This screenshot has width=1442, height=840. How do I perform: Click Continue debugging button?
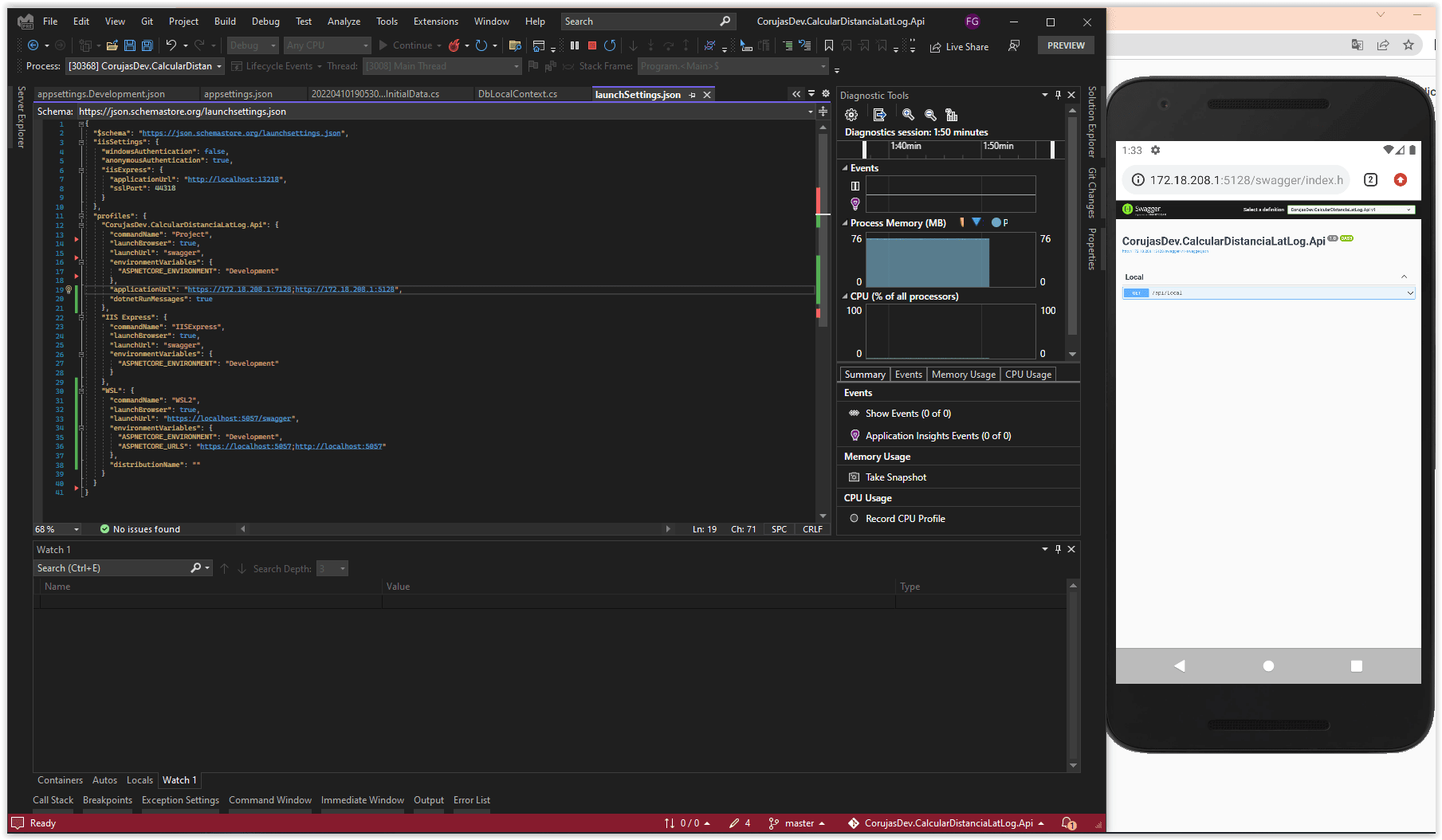click(406, 45)
